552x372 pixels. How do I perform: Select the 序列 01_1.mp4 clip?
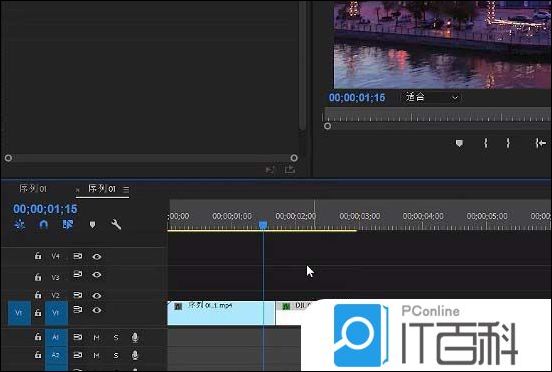click(x=221, y=313)
